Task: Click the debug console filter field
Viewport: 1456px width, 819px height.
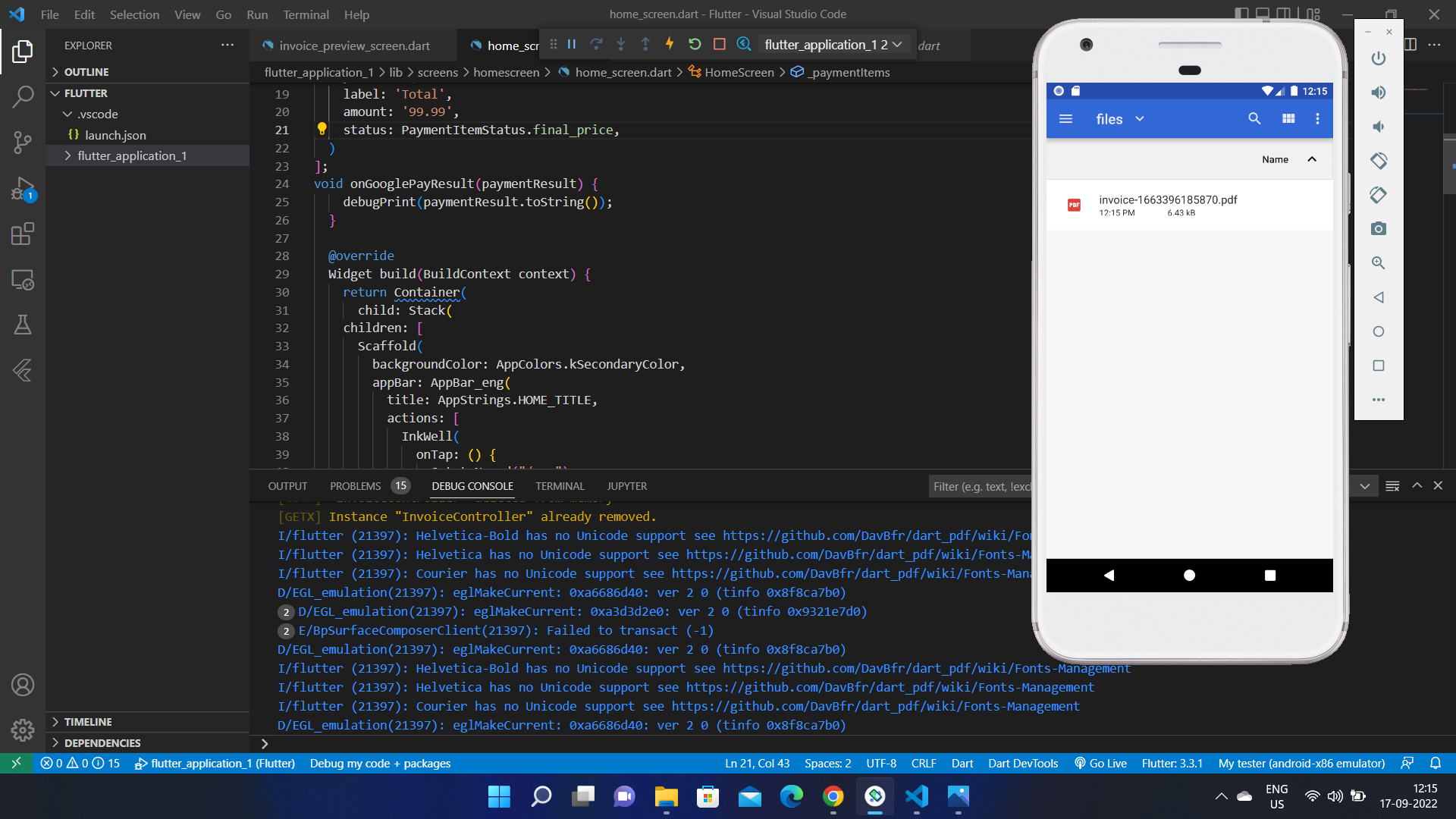Action: tap(980, 486)
